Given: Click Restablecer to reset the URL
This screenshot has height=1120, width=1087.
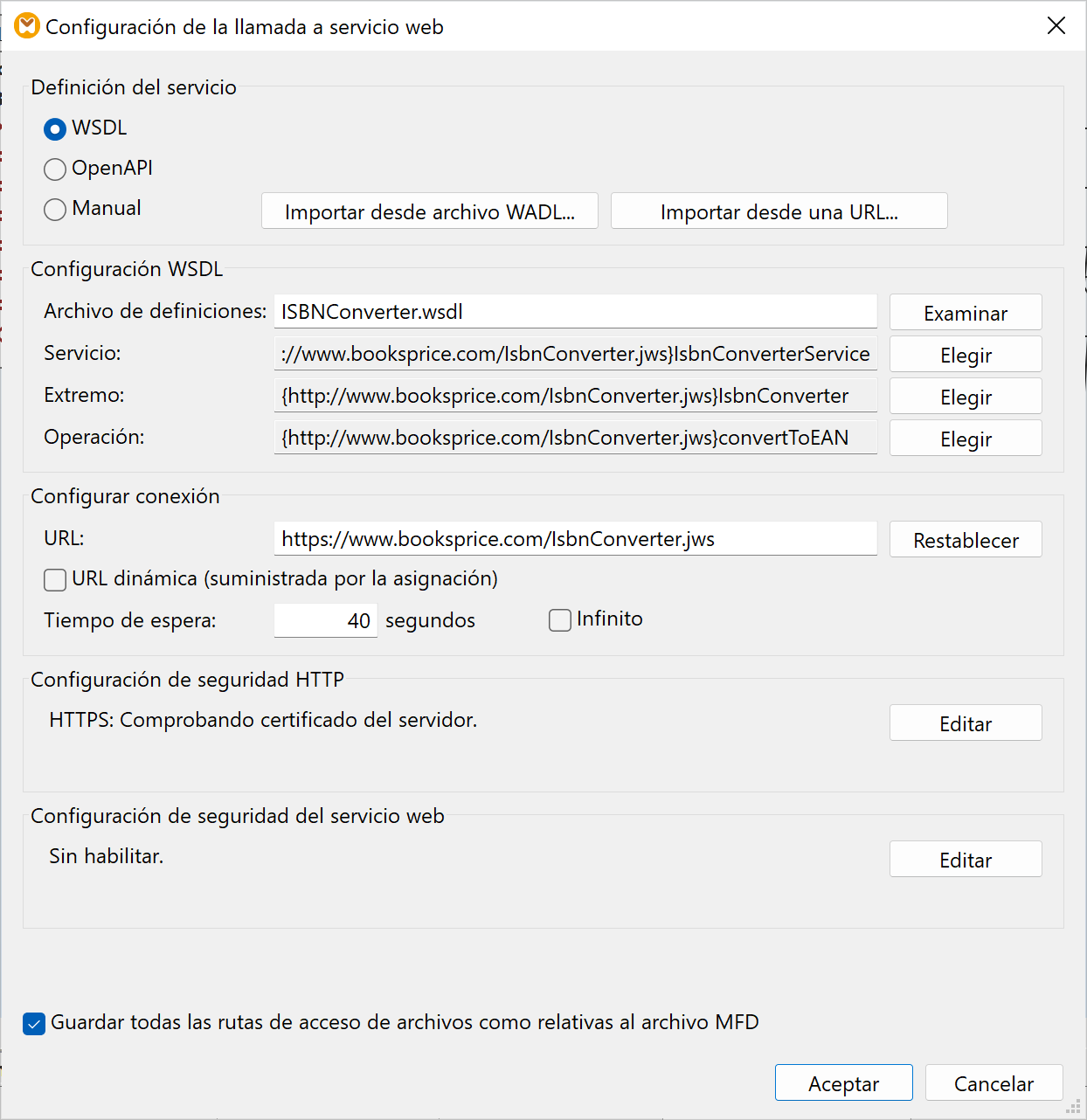Looking at the screenshot, I should 965,540.
